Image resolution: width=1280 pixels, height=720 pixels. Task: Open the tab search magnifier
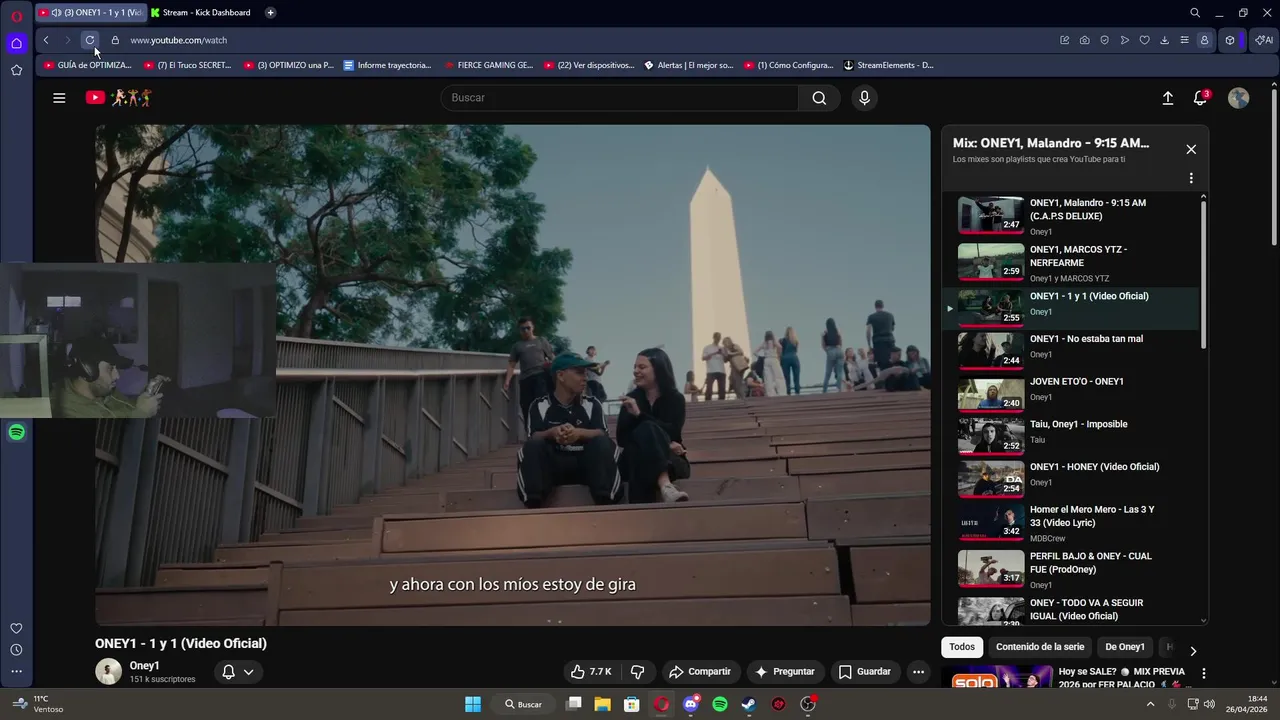coord(1195,13)
